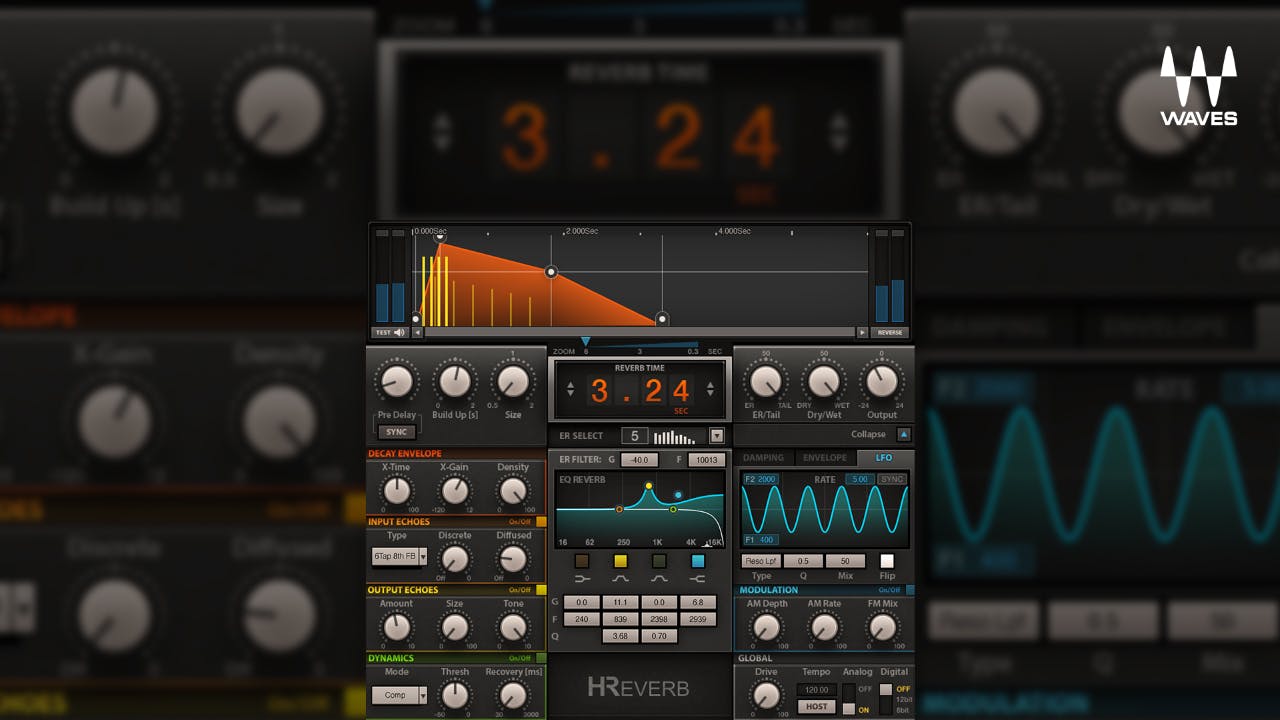Click the Thresh knob in Dynamics

click(x=455, y=695)
